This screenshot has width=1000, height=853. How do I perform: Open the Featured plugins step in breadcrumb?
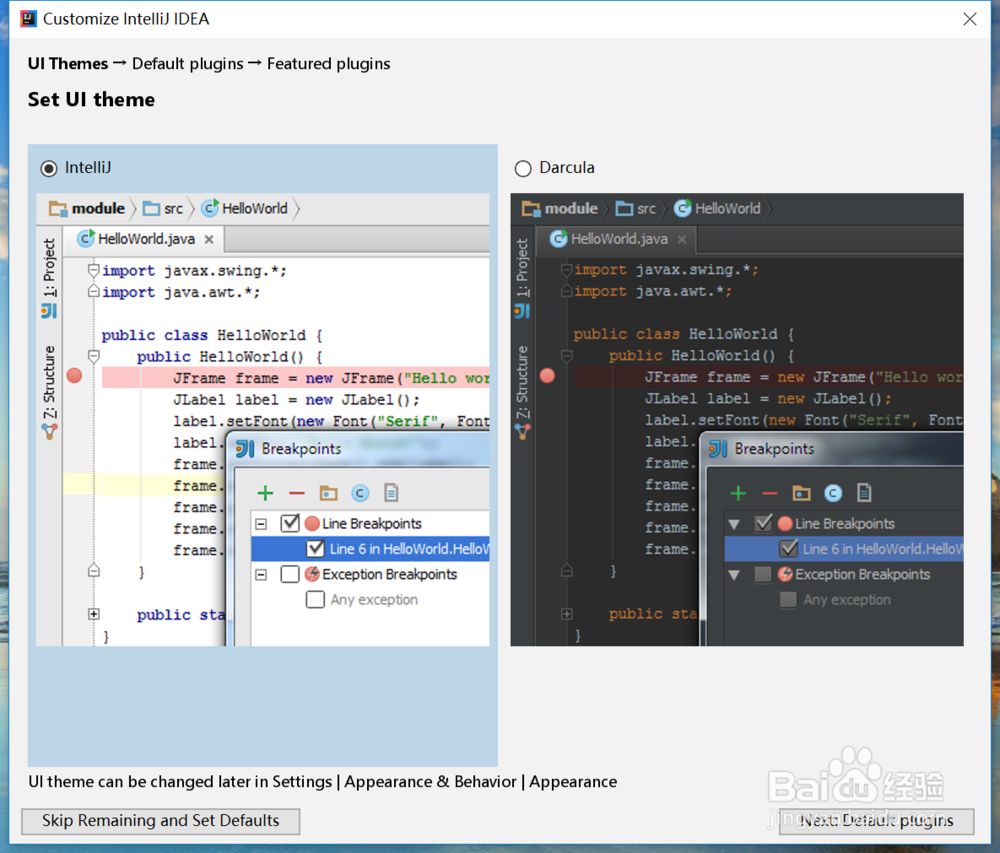328,64
